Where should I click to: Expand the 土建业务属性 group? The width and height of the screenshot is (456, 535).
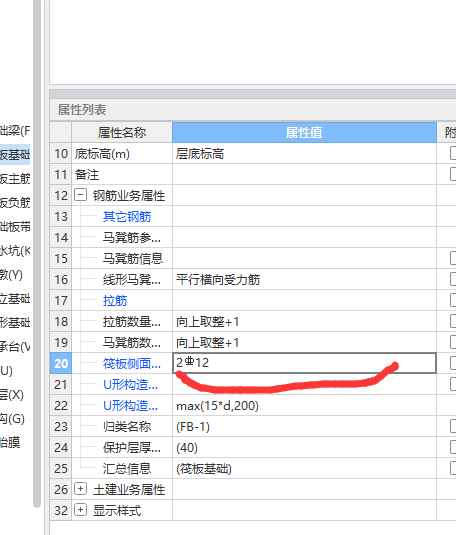click(81, 489)
